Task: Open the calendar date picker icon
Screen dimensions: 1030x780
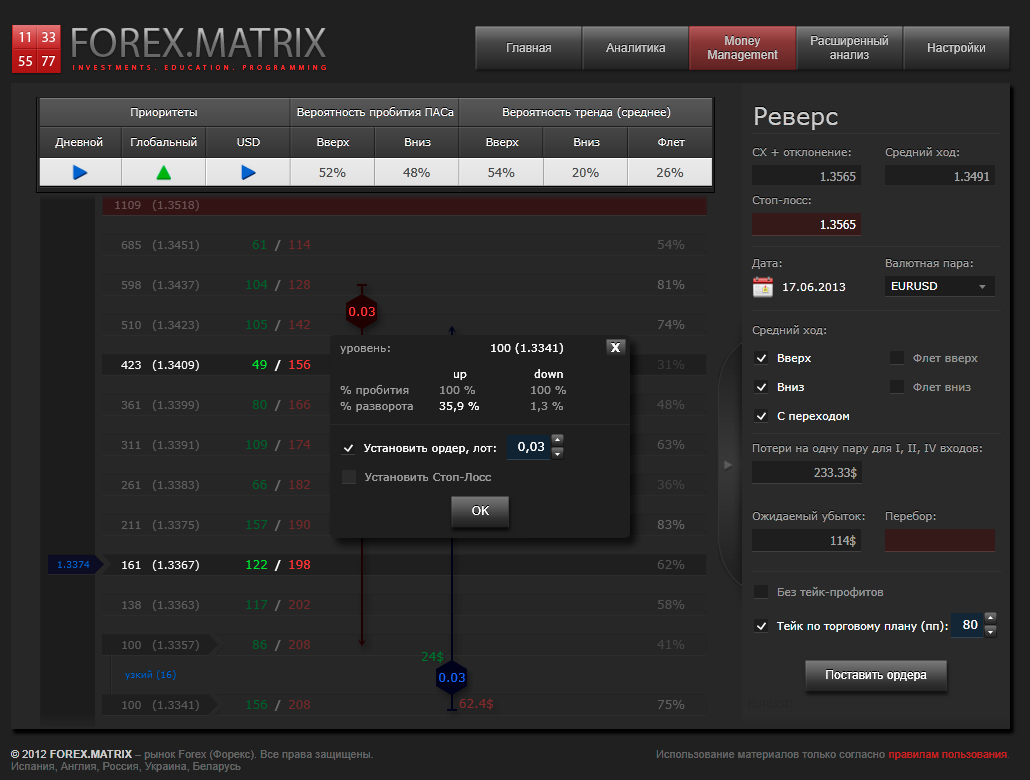Action: (x=763, y=287)
